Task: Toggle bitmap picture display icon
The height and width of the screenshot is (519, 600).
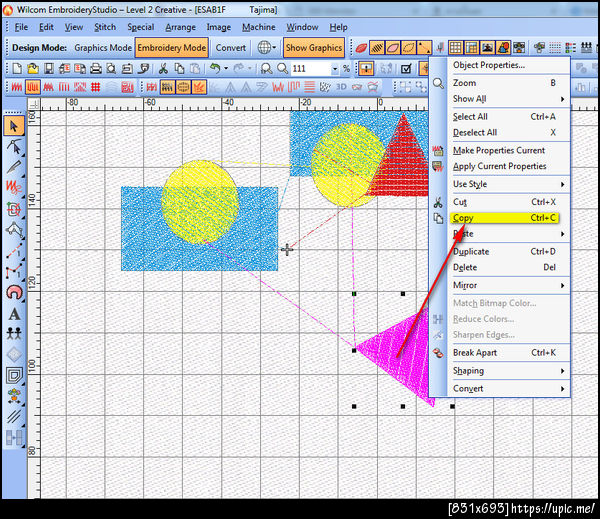Action: click(x=488, y=48)
